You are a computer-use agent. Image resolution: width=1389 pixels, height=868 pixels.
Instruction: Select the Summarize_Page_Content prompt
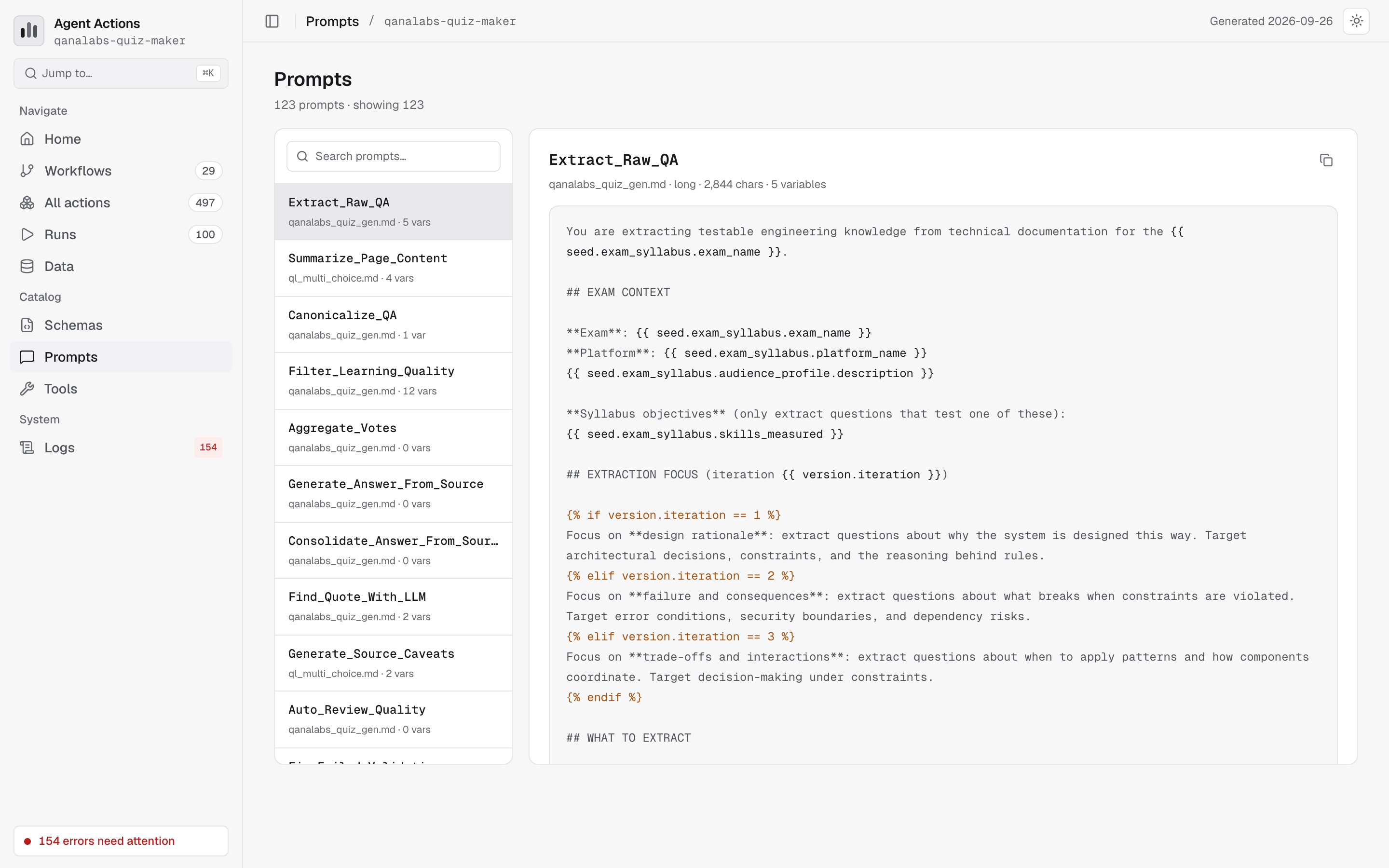coord(393,268)
